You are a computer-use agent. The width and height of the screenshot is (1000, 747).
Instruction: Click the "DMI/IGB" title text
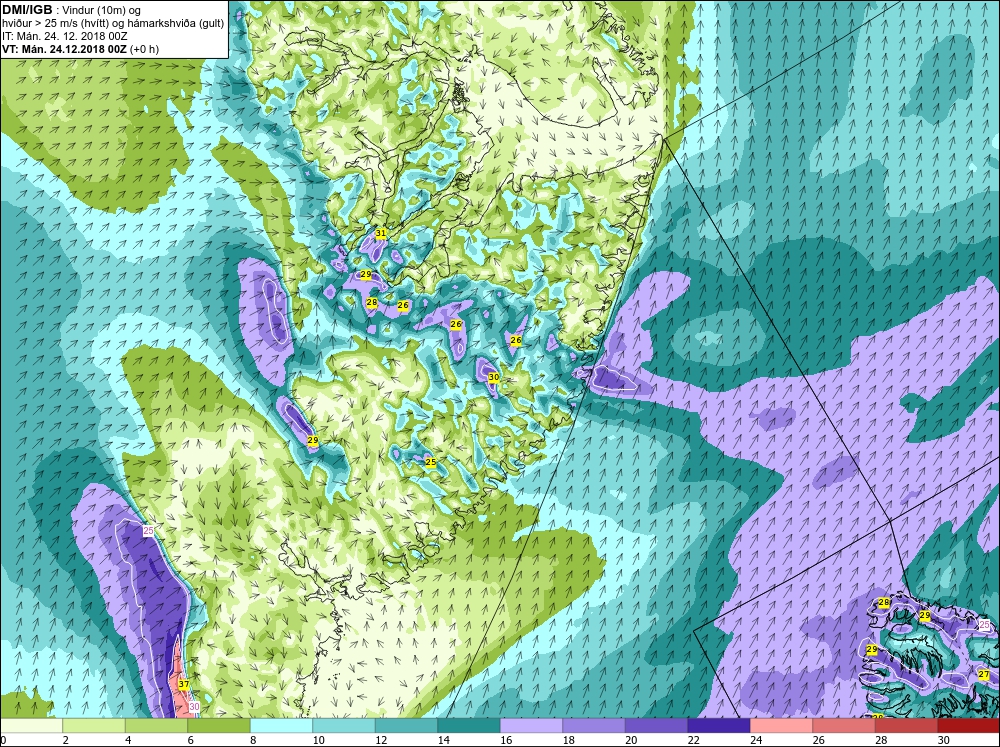(27, 10)
